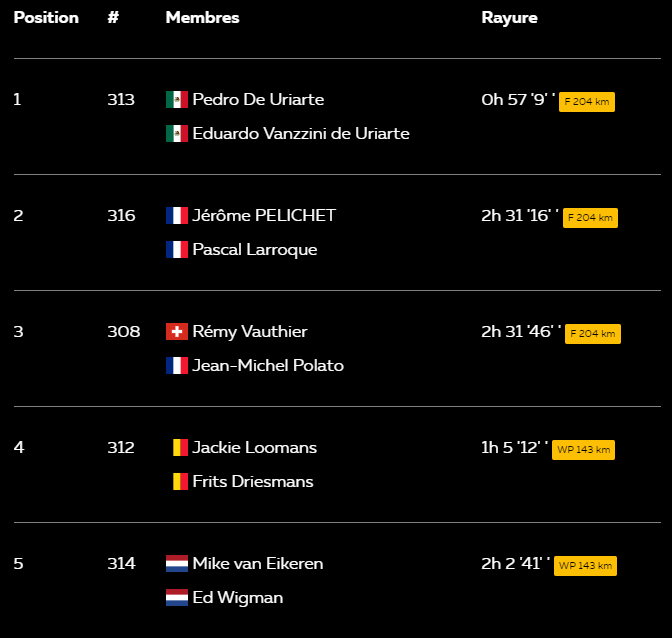Viewport: 672px width, 638px height.
Task: Click the Membres column header
Action: click(x=202, y=18)
